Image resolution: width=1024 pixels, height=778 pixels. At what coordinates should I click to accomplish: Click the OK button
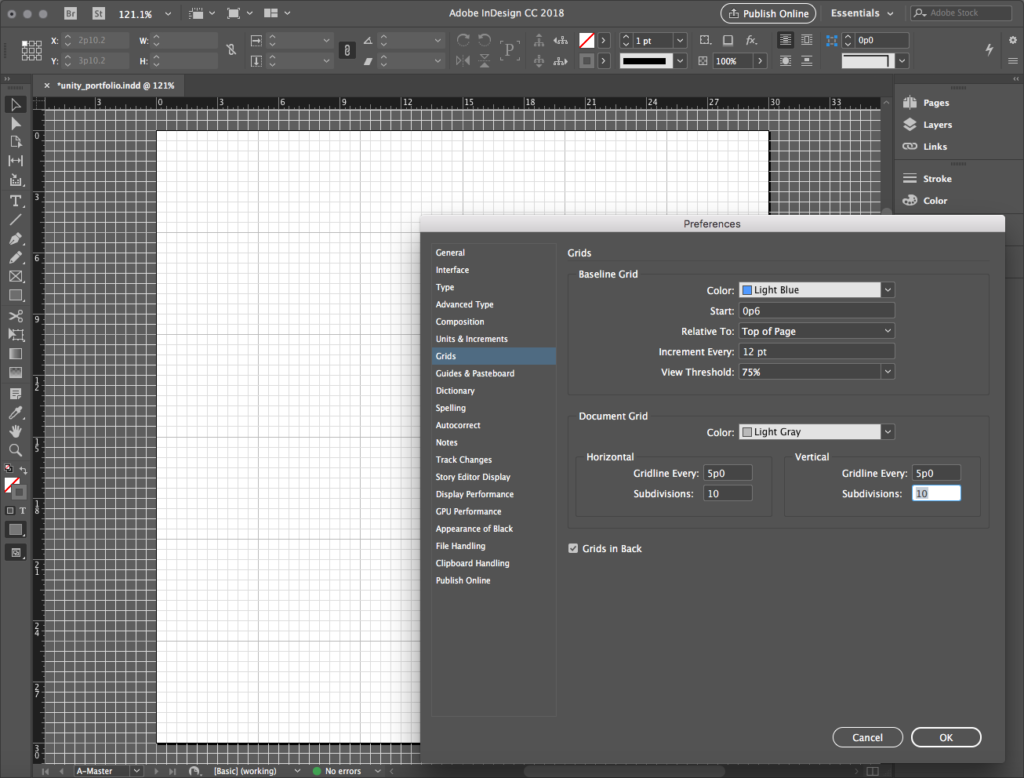coord(945,737)
